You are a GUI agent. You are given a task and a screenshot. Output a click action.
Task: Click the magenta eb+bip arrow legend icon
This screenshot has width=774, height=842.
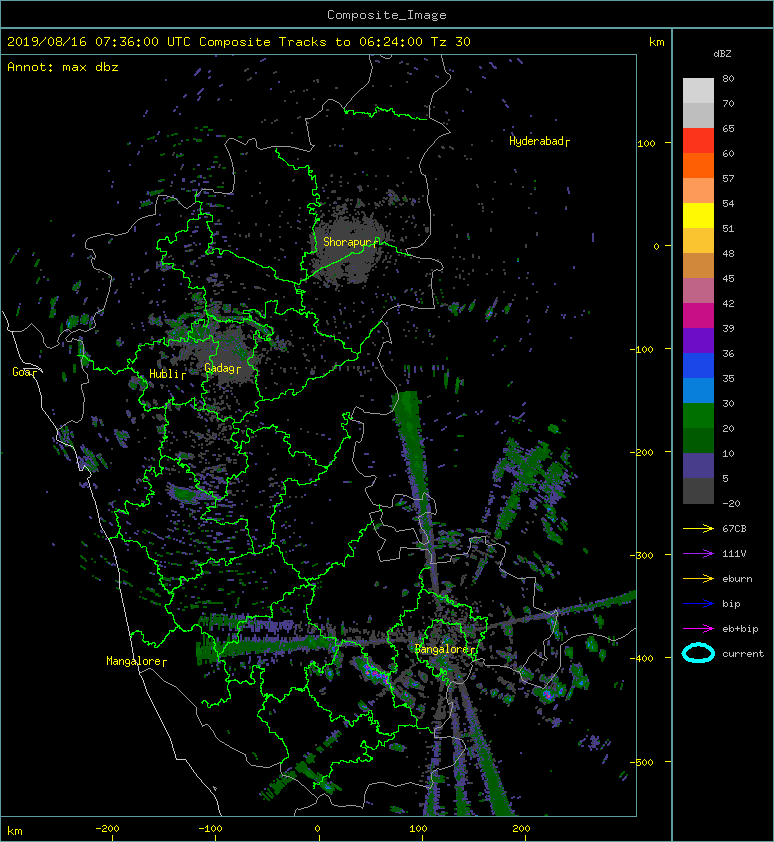(698, 628)
